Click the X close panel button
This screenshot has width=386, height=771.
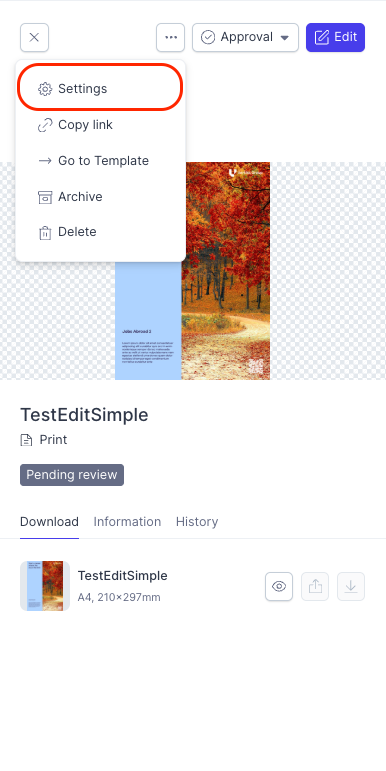click(x=34, y=37)
